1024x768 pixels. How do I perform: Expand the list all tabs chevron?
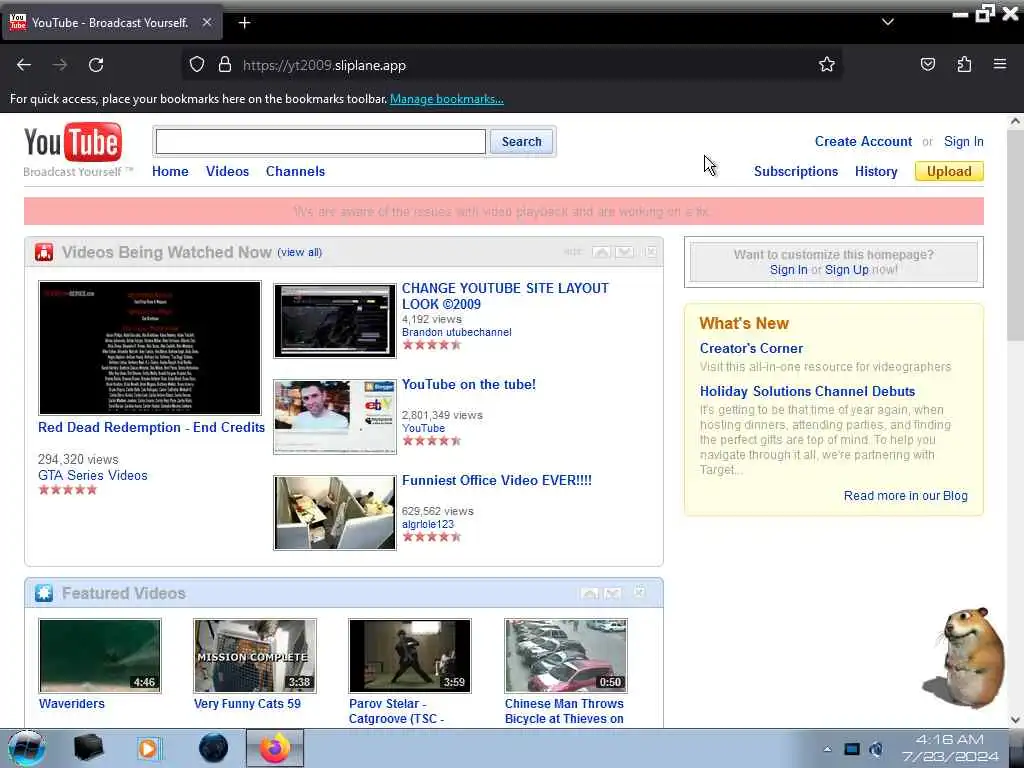[888, 22]
